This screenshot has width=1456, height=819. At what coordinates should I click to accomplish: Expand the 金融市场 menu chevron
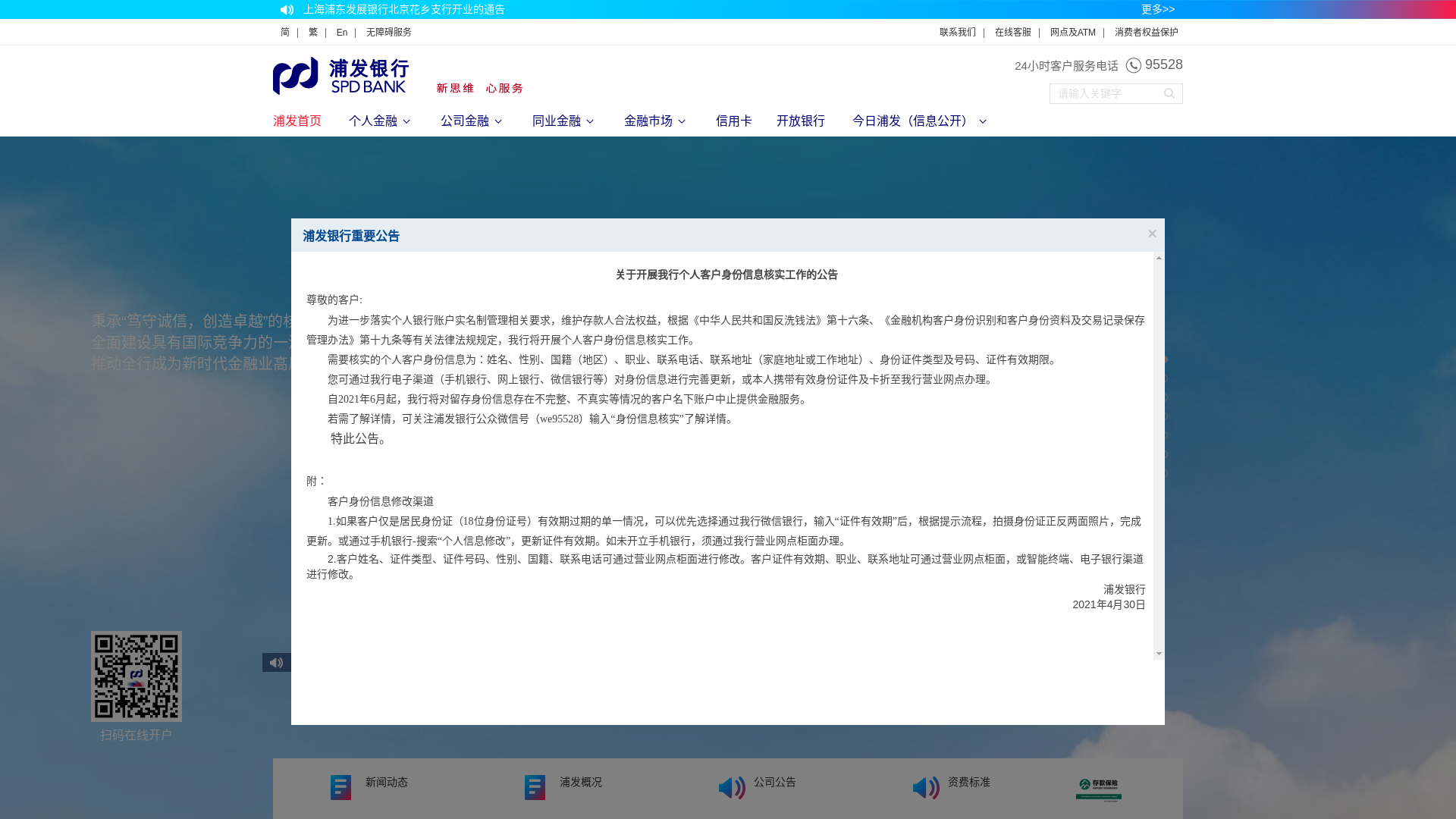[x=682, y=121]
